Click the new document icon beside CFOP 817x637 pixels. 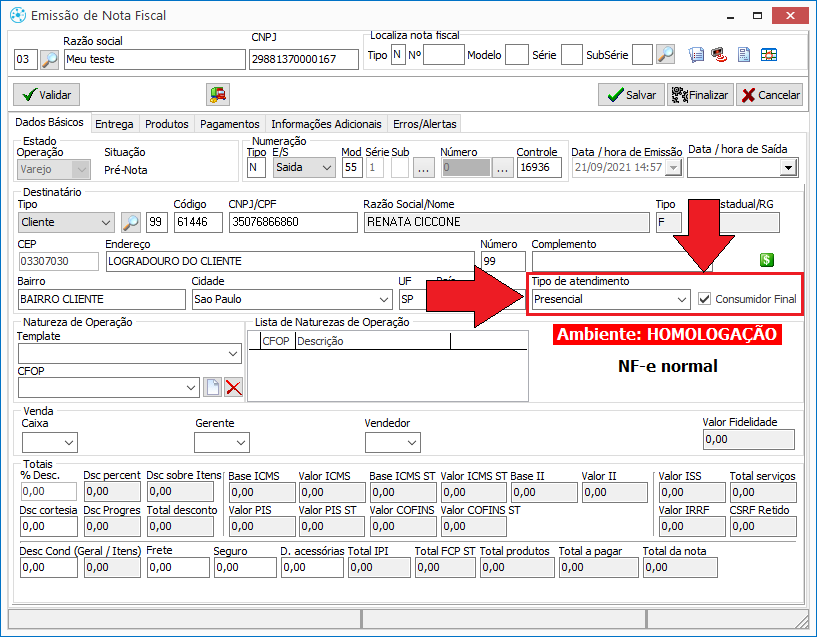pyautogui.click(x=213, y=388)
